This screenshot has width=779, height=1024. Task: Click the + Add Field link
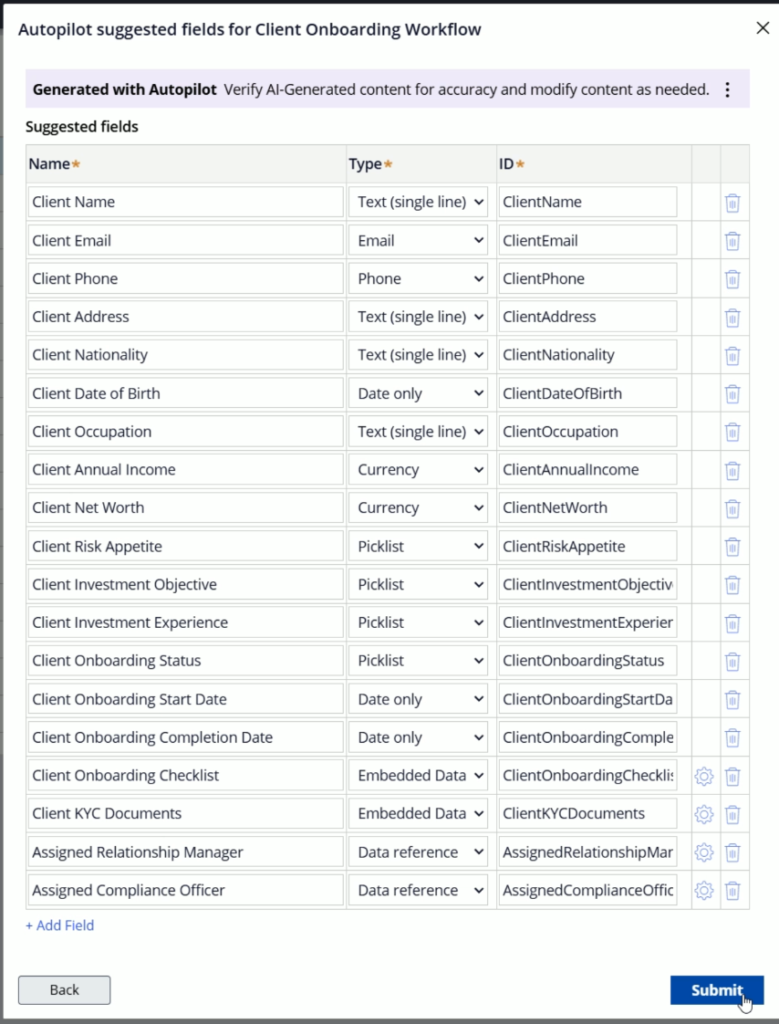pyautogui.click(x=60, y=926)
